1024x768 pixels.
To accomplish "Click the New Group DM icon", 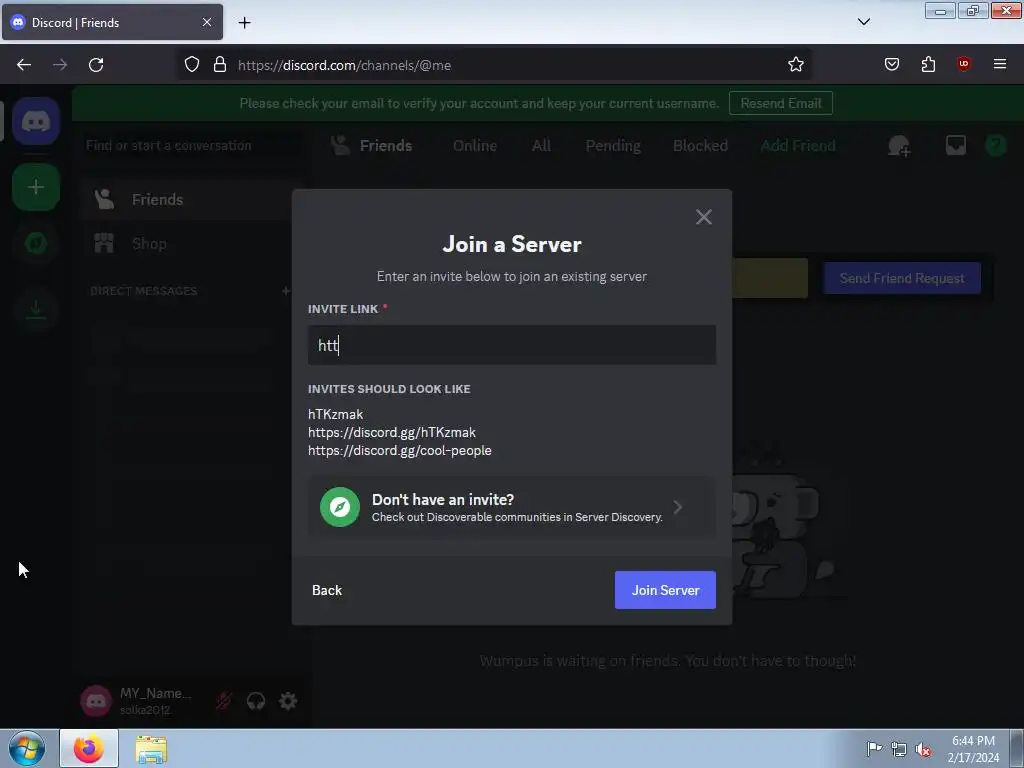I will pyautogui.click(x=899, y=146).
